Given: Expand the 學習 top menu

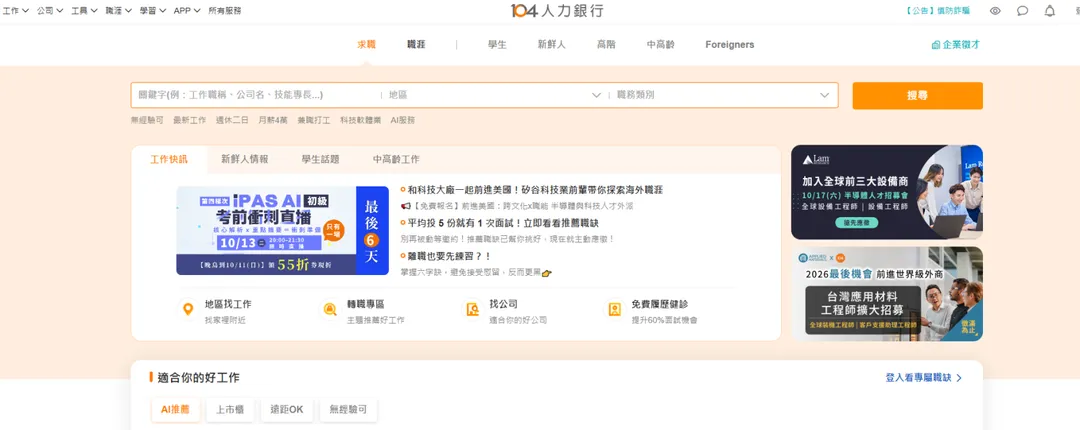Looking at the screenshot, I should tap(152, 11).
